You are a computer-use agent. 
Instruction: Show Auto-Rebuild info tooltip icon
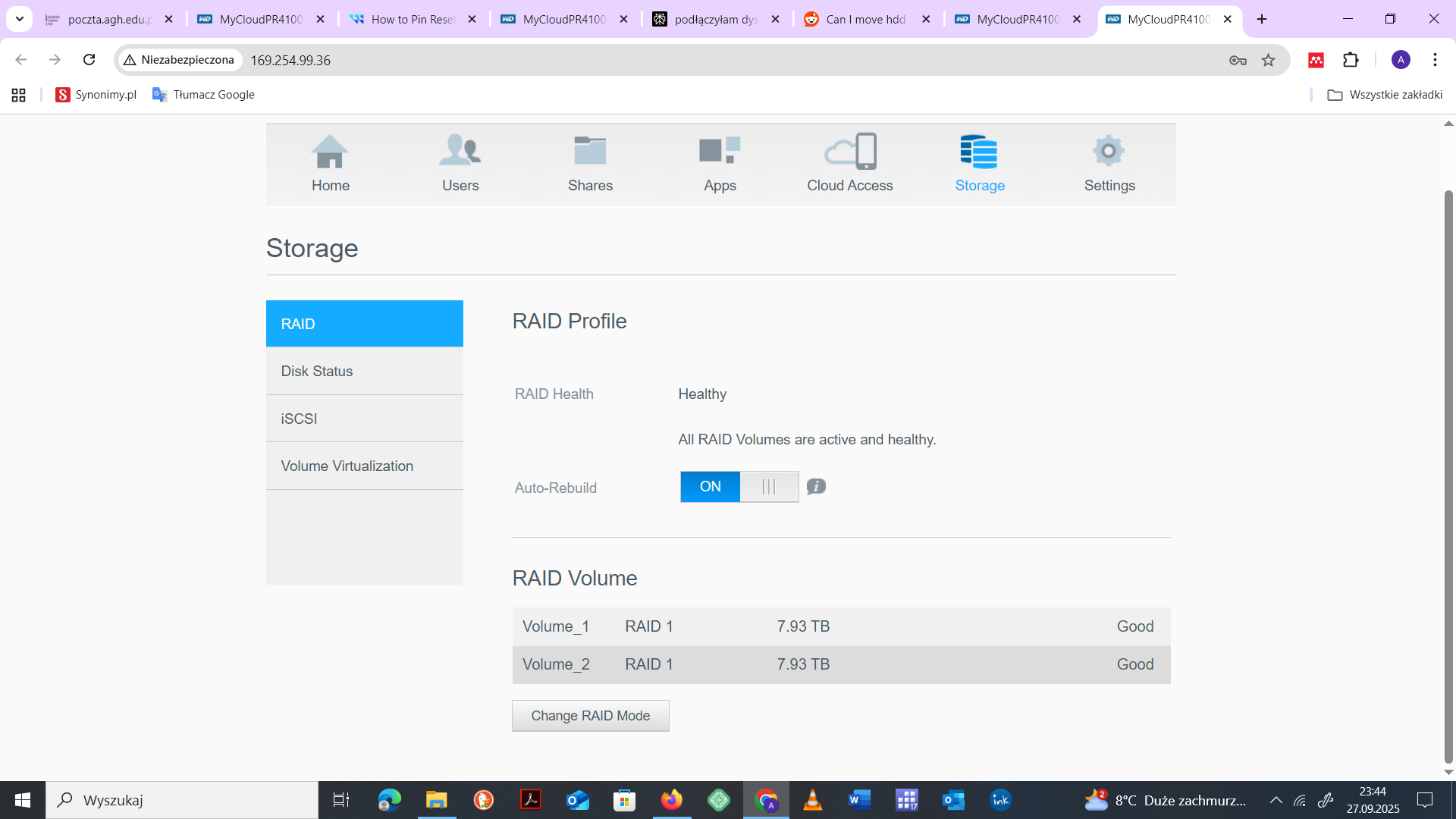(816, 487)
